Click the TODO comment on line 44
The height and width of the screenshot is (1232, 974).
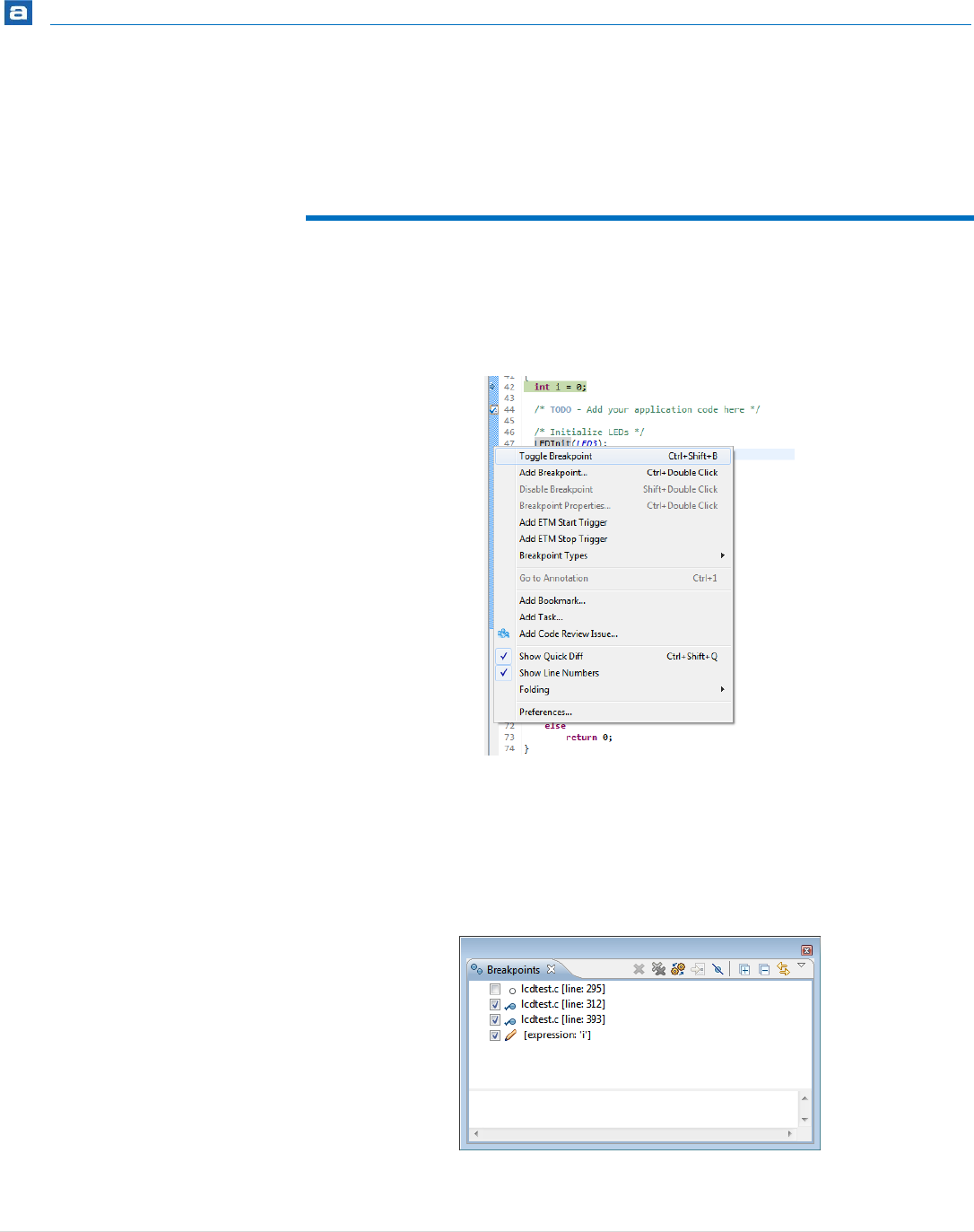pos(647,409)
